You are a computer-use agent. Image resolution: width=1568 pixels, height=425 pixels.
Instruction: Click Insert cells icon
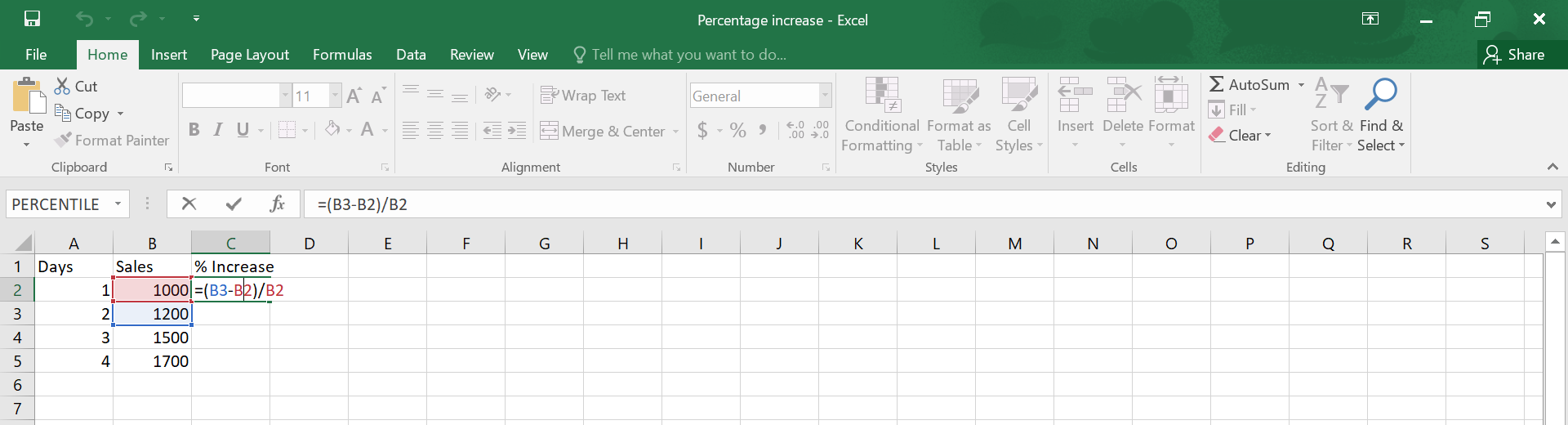pos(1075,95)
